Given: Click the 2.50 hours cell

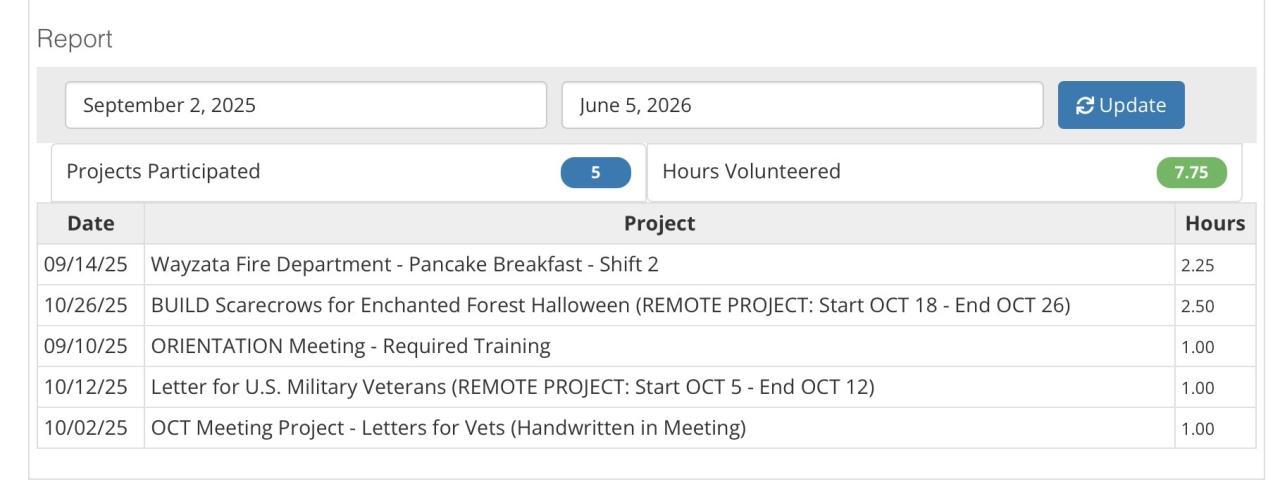Looking at the screenshot, I should 1197,307.
